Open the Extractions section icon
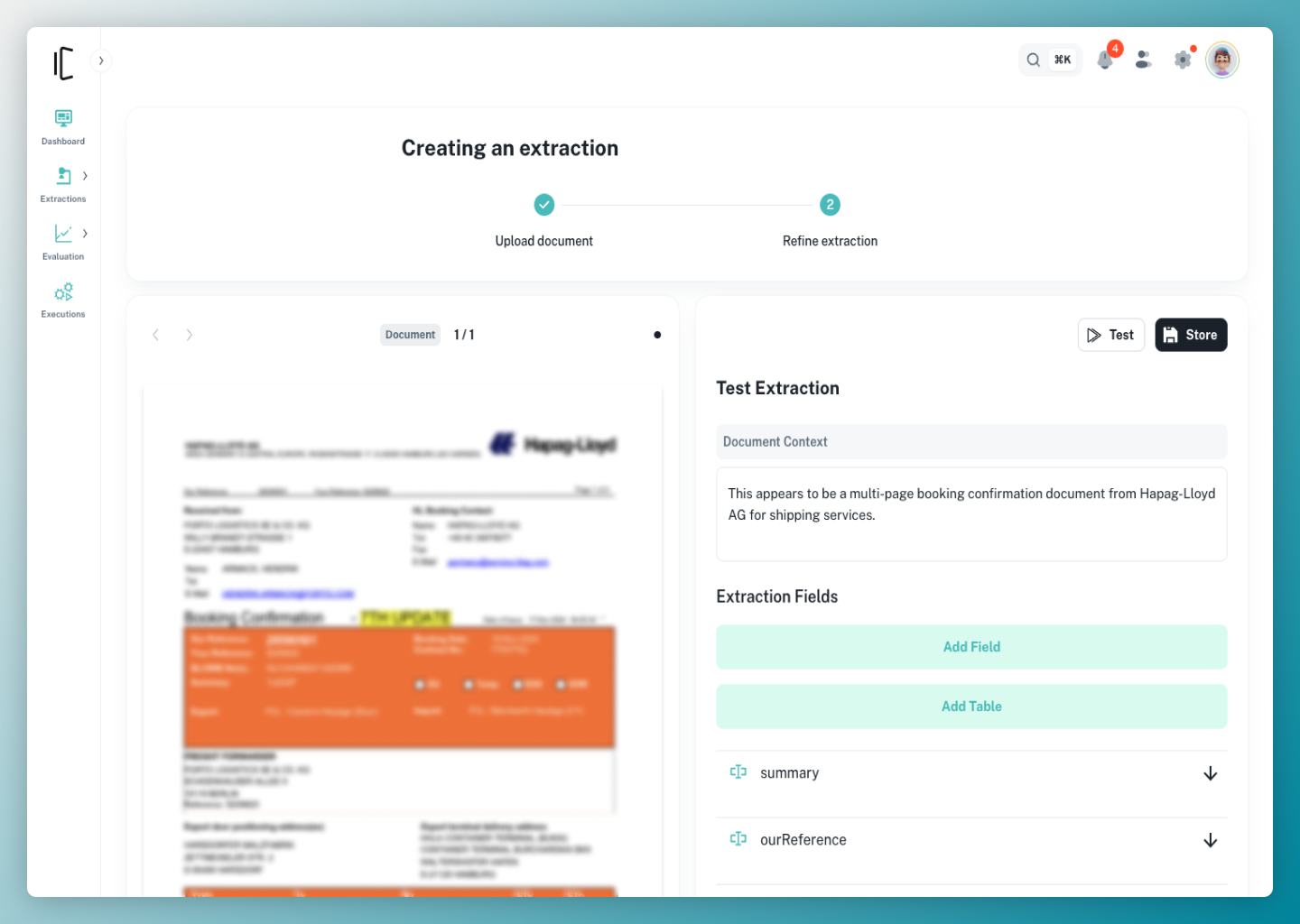Screen dimensions: 1300x924 [x=63, y=176]
